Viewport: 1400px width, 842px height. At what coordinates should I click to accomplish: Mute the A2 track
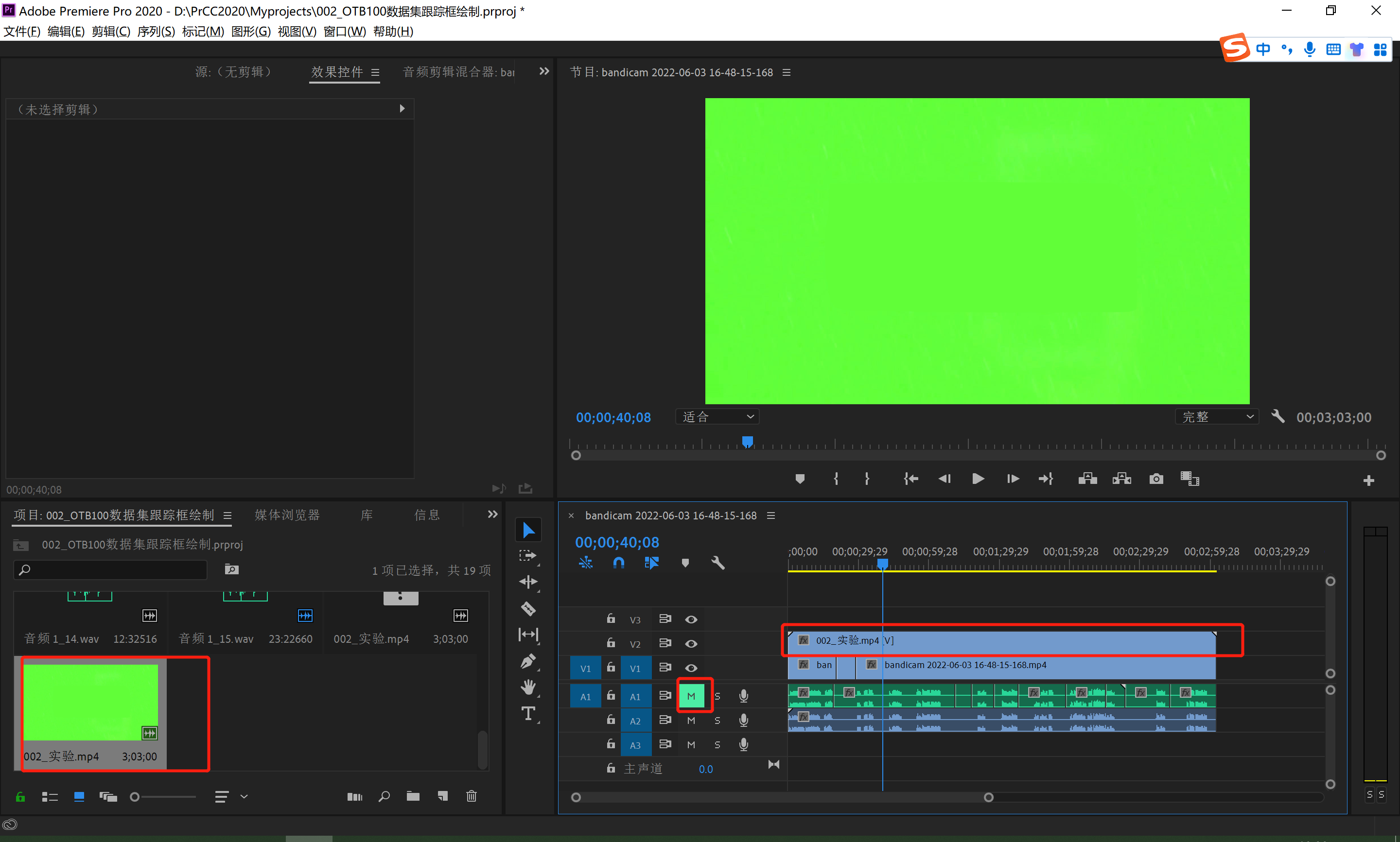pyautogui.click(x=691, y=721)
